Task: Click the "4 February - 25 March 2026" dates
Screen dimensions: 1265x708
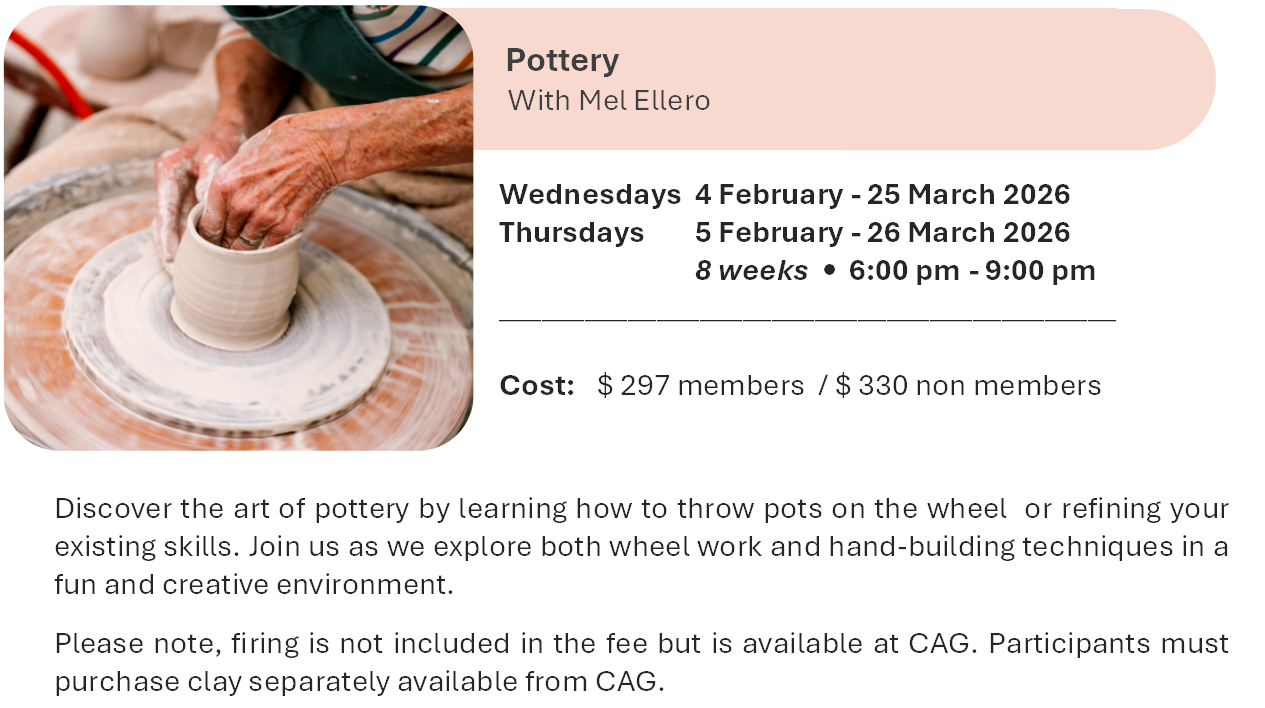Action: point(882,195)
